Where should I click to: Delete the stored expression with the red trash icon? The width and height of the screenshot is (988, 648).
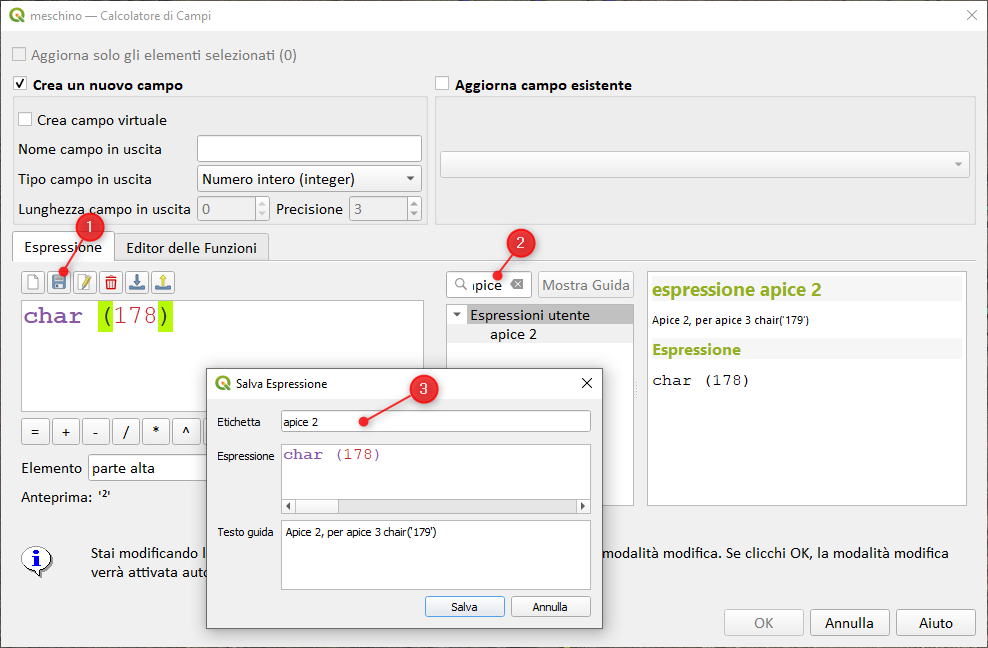[x=111, y=283]
